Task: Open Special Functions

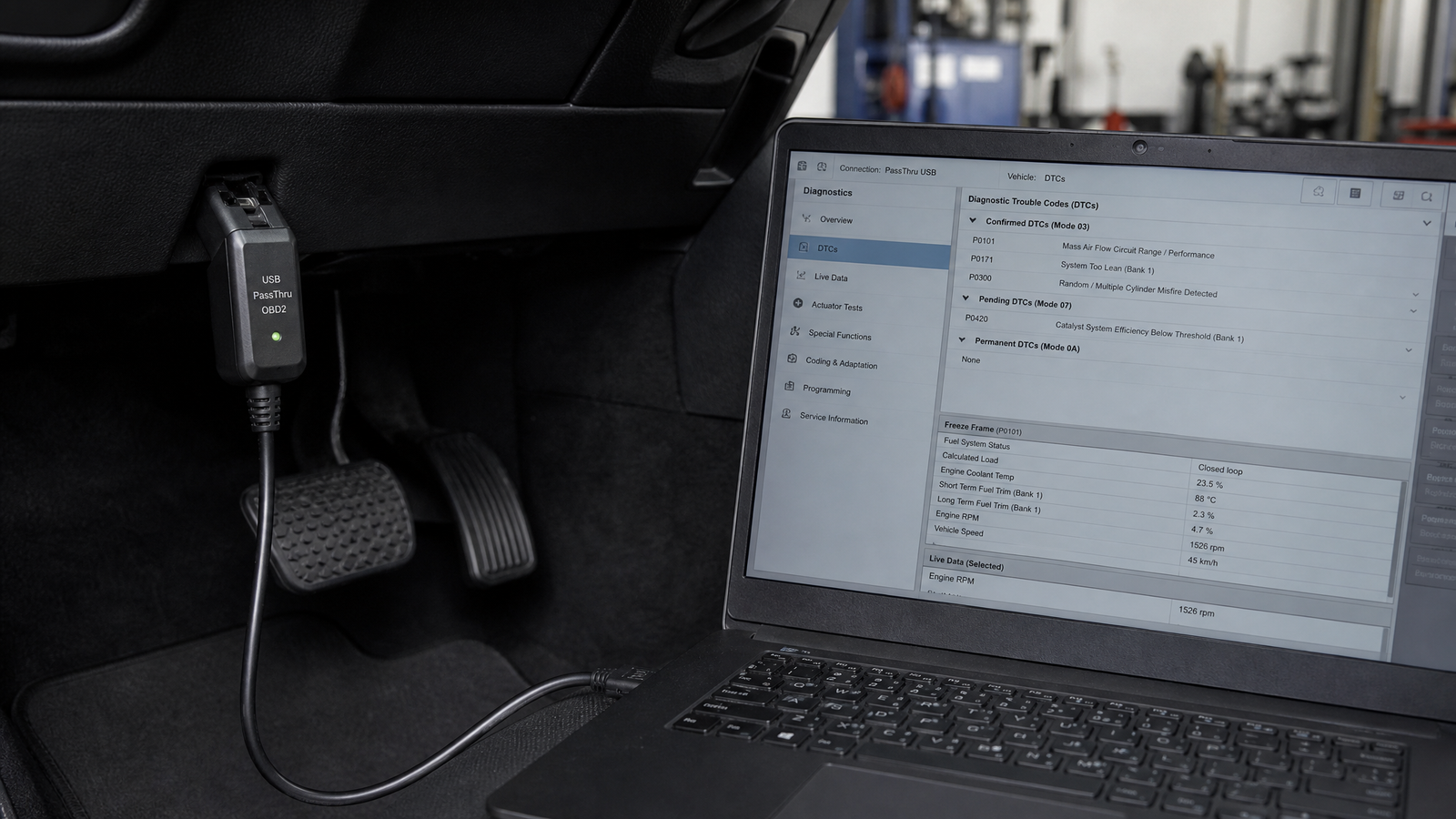Action: click(x=840, y=335)
